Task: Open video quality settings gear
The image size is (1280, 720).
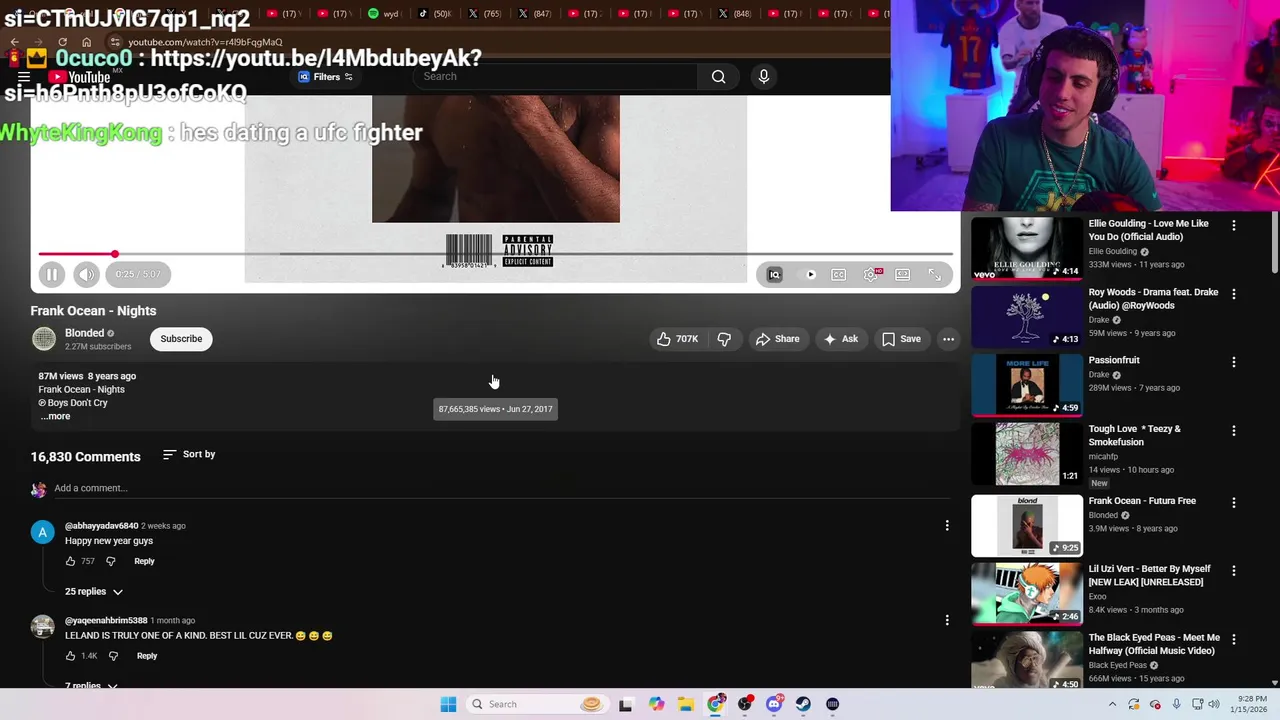Action: [871, 274]
